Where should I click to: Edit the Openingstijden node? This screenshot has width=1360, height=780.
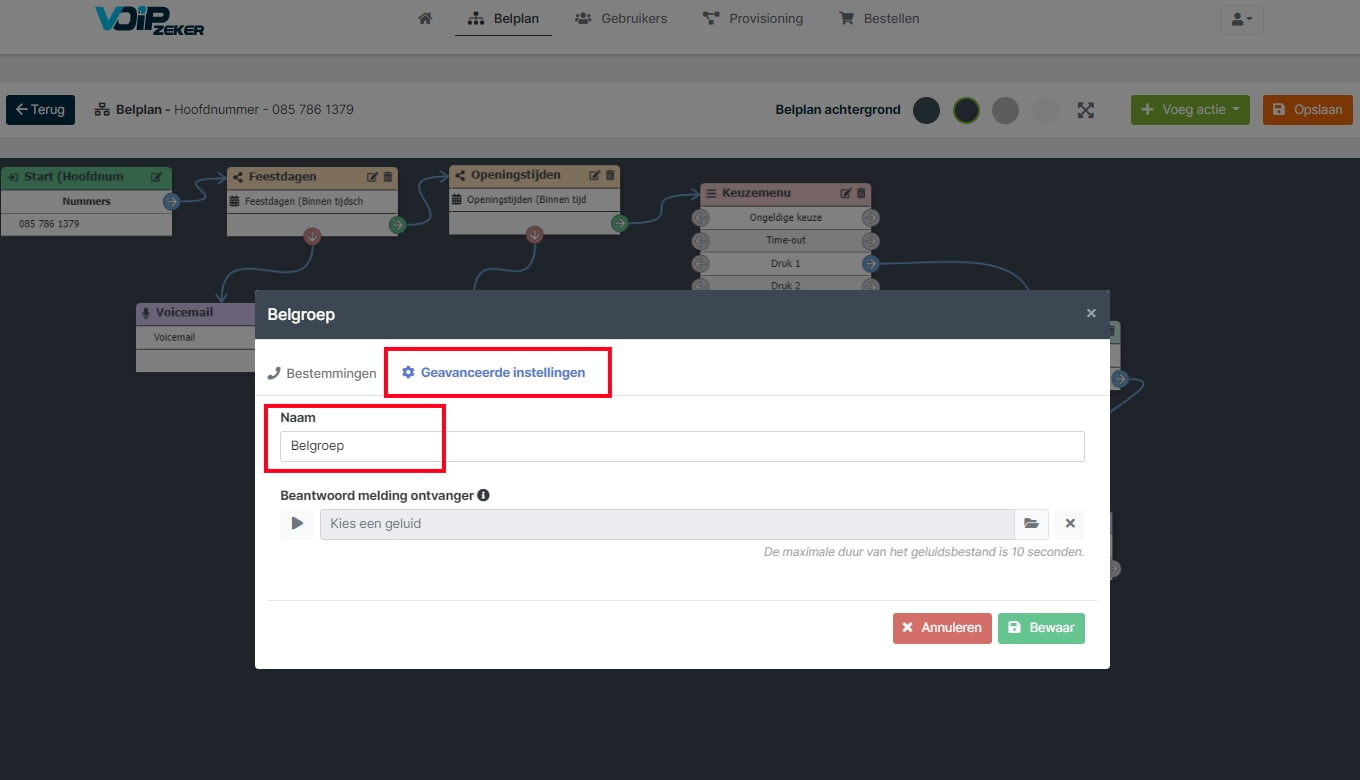click(x=594, y=175)
